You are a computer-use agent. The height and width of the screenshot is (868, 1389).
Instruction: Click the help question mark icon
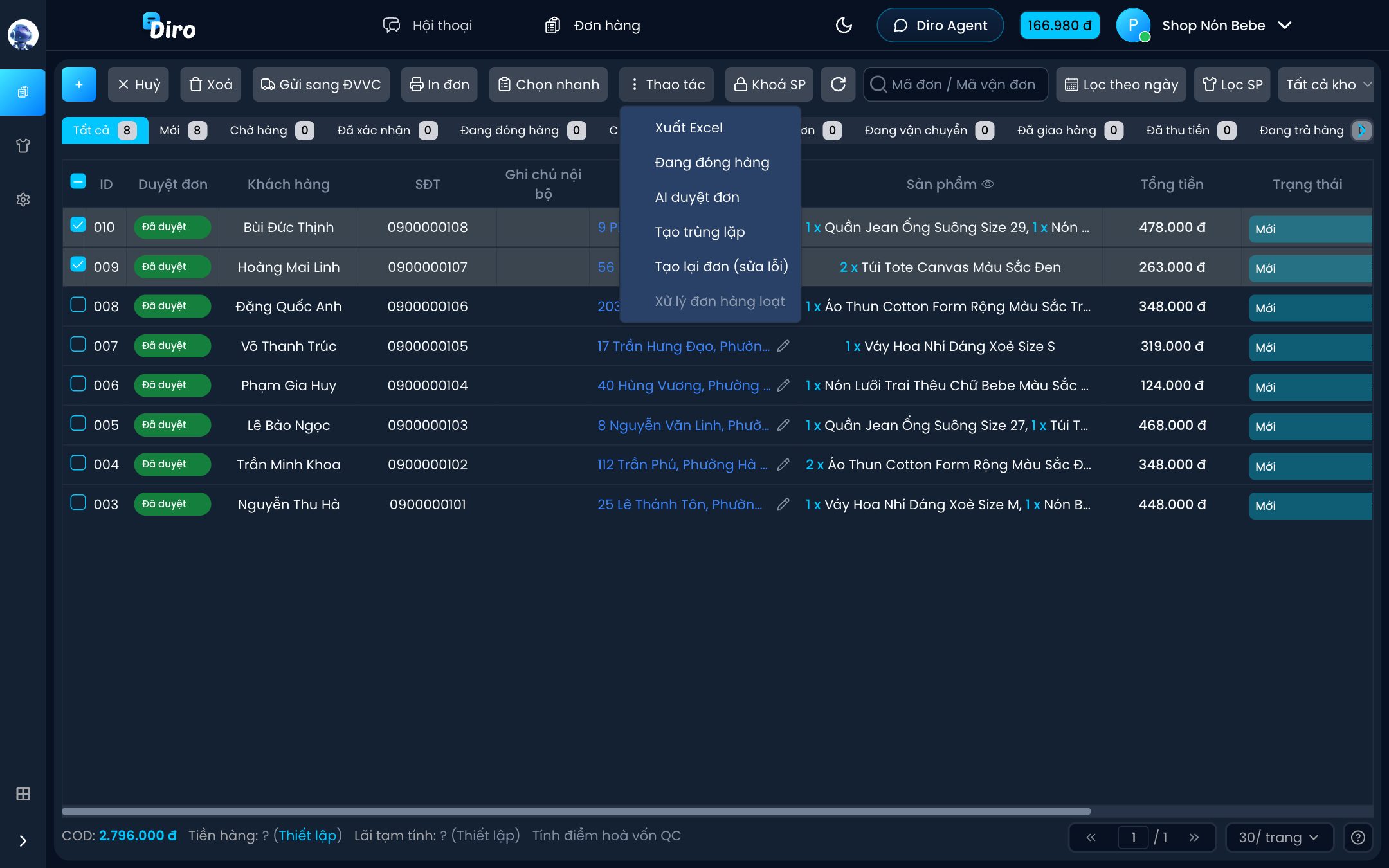(x=1357, y=837)
